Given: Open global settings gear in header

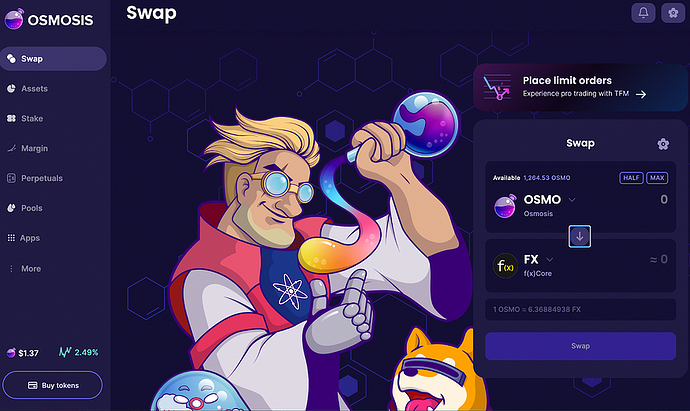Looking at the screenshot, I should coord(673,13).
